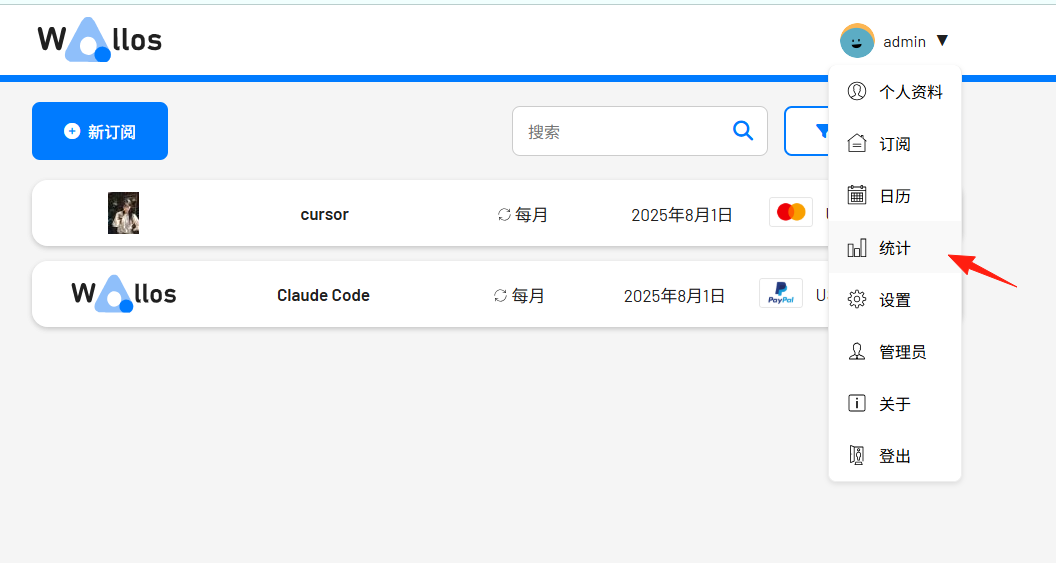Click the house icon next to 订阅
The height and width of the screenshot is (563, 1056).
(x=857, y=143)
